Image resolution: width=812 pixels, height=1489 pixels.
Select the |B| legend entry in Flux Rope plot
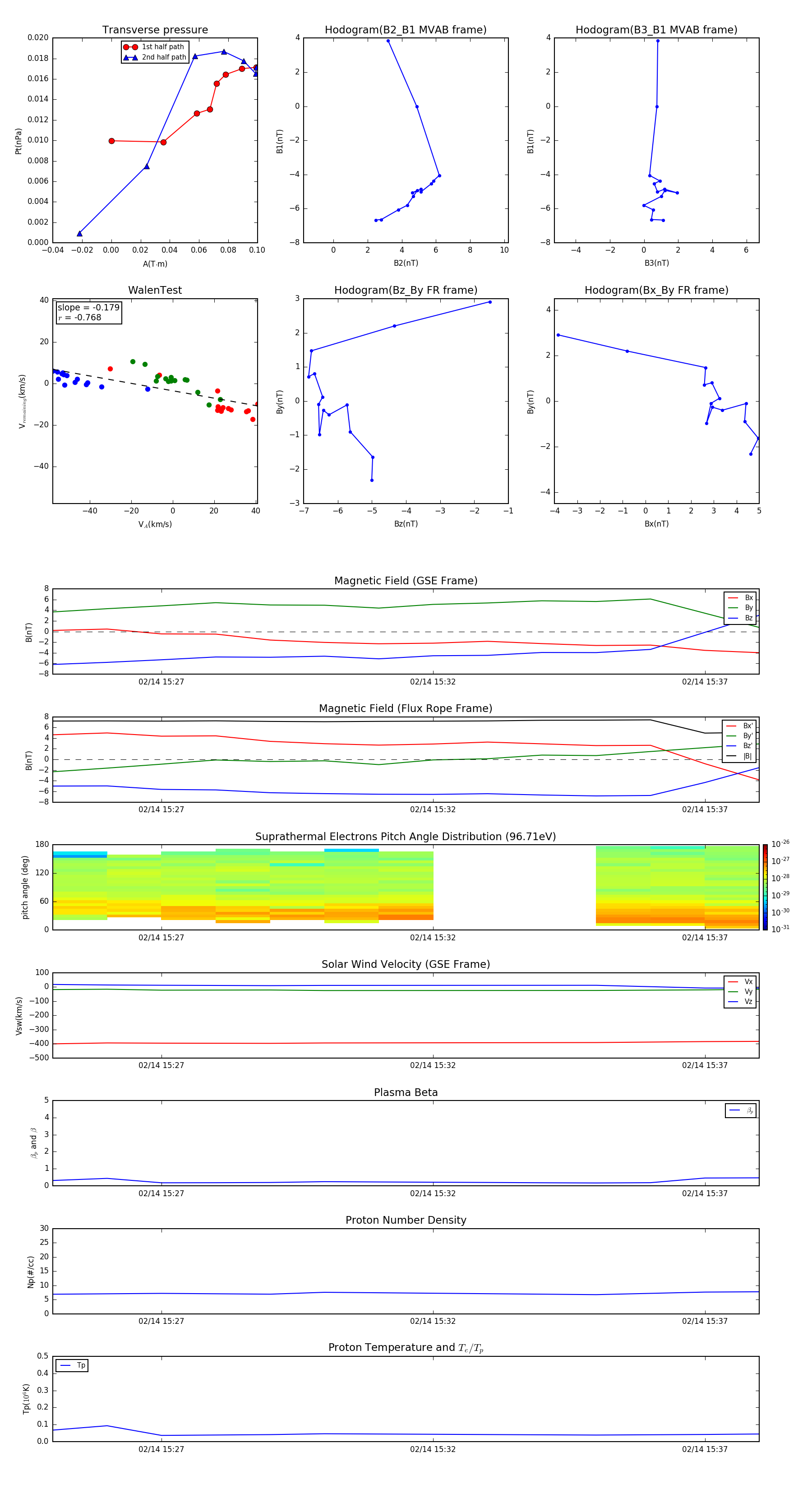click(739, 756)
